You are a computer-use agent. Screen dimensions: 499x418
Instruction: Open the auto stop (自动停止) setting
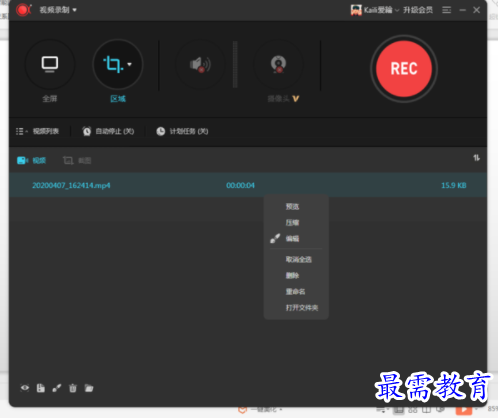[108, 131]
